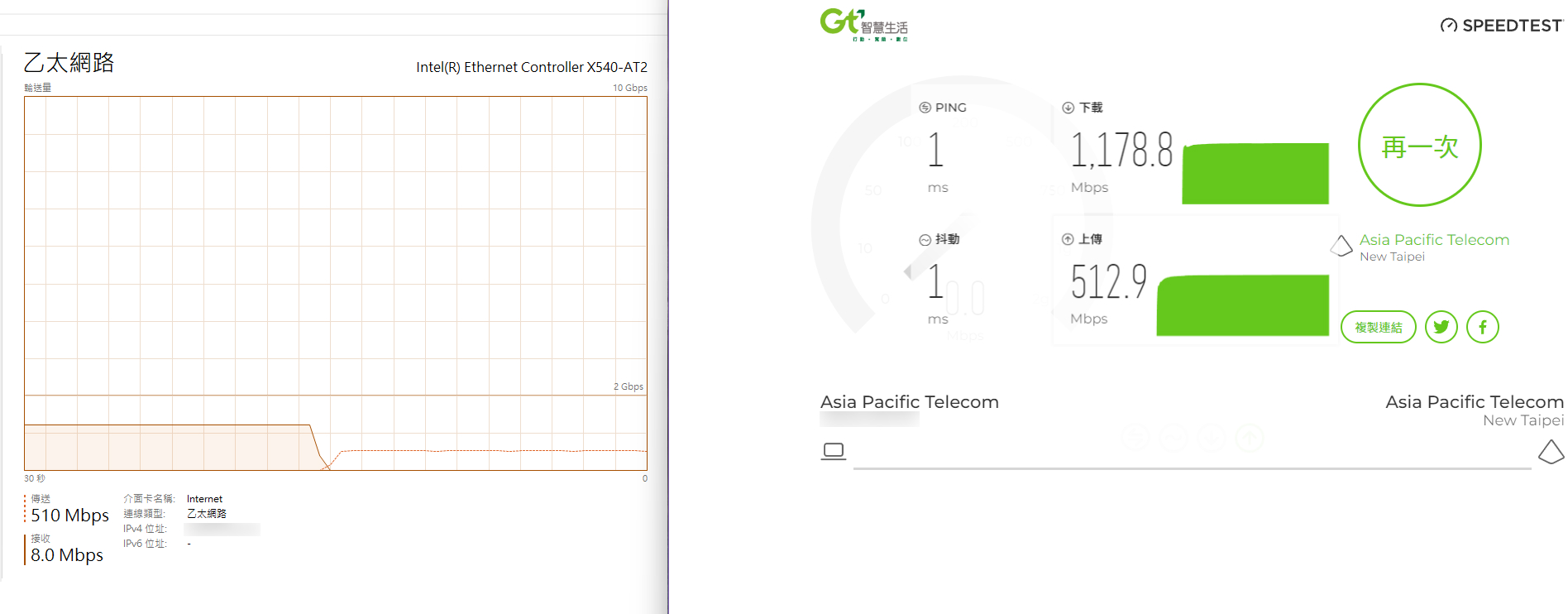The height and width of the screenshot is (614, 1568).
Task: Click the Intel(R) Ethernet Controller X540-AT2 text
Action: [x=532, y=67]
